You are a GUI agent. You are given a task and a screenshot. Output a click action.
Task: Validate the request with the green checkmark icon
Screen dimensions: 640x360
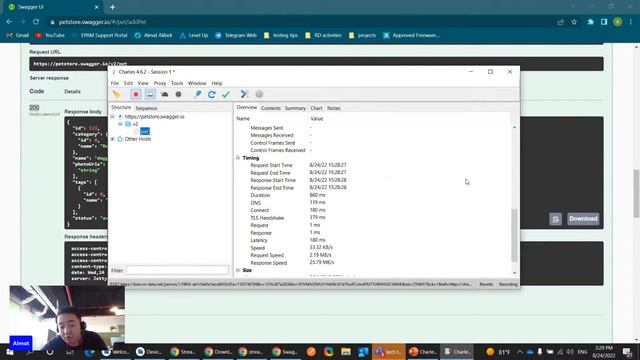click(226, 95)
